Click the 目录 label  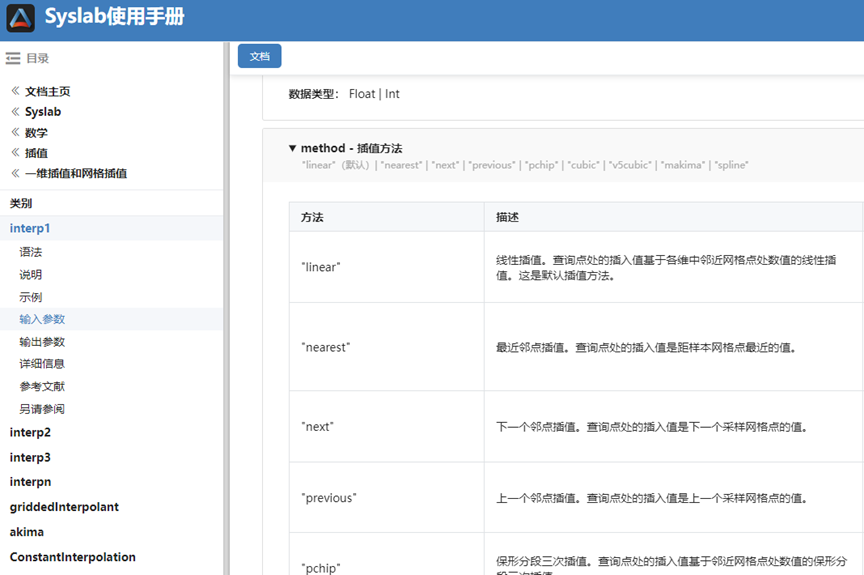(37, 58)
